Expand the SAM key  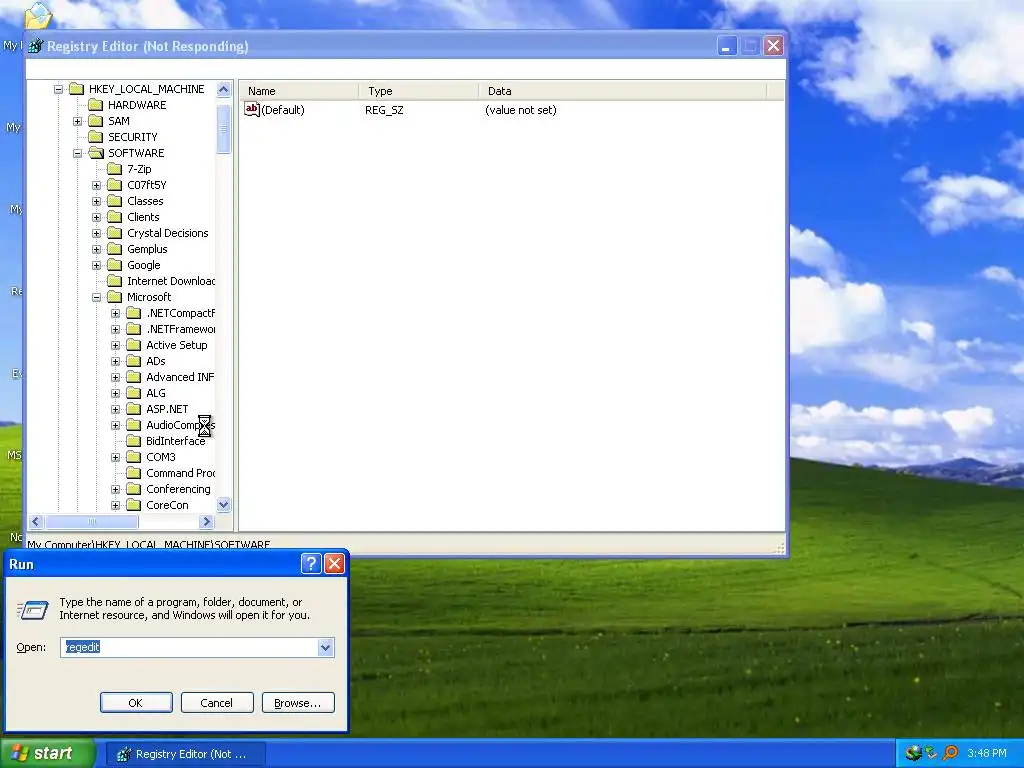click(x=77, y=121)
